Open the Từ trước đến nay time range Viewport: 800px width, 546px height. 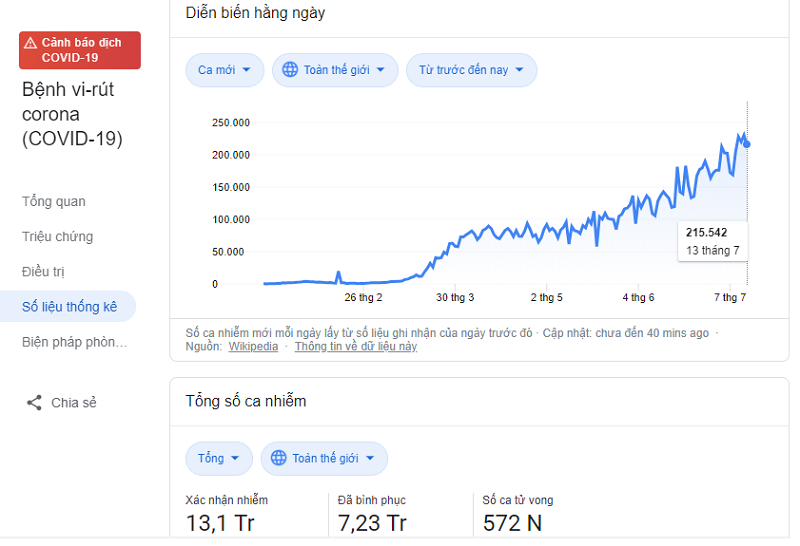click(471, 70)
